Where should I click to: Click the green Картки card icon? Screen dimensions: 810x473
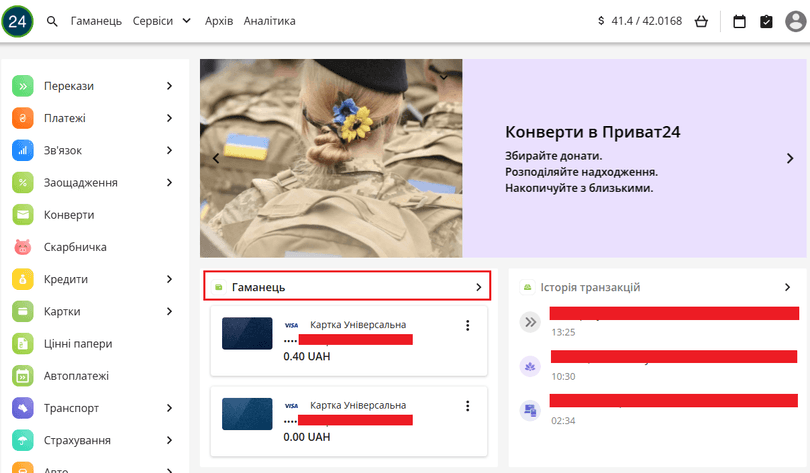(x=23, y=311)
